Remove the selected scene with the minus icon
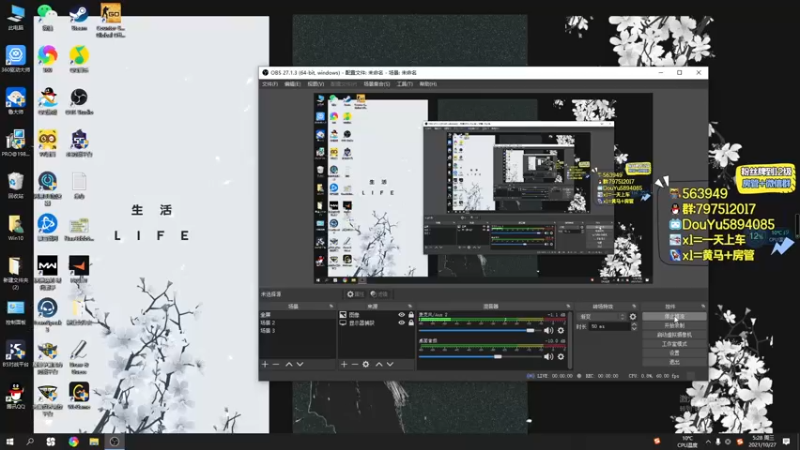 (276, 364)
